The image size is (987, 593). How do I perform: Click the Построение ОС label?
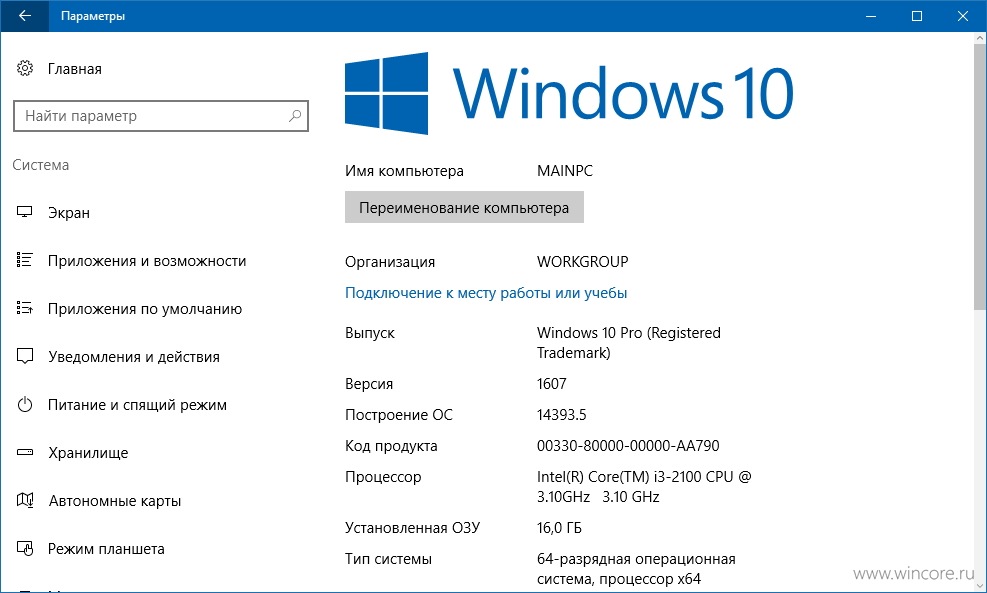coord(398,415)
